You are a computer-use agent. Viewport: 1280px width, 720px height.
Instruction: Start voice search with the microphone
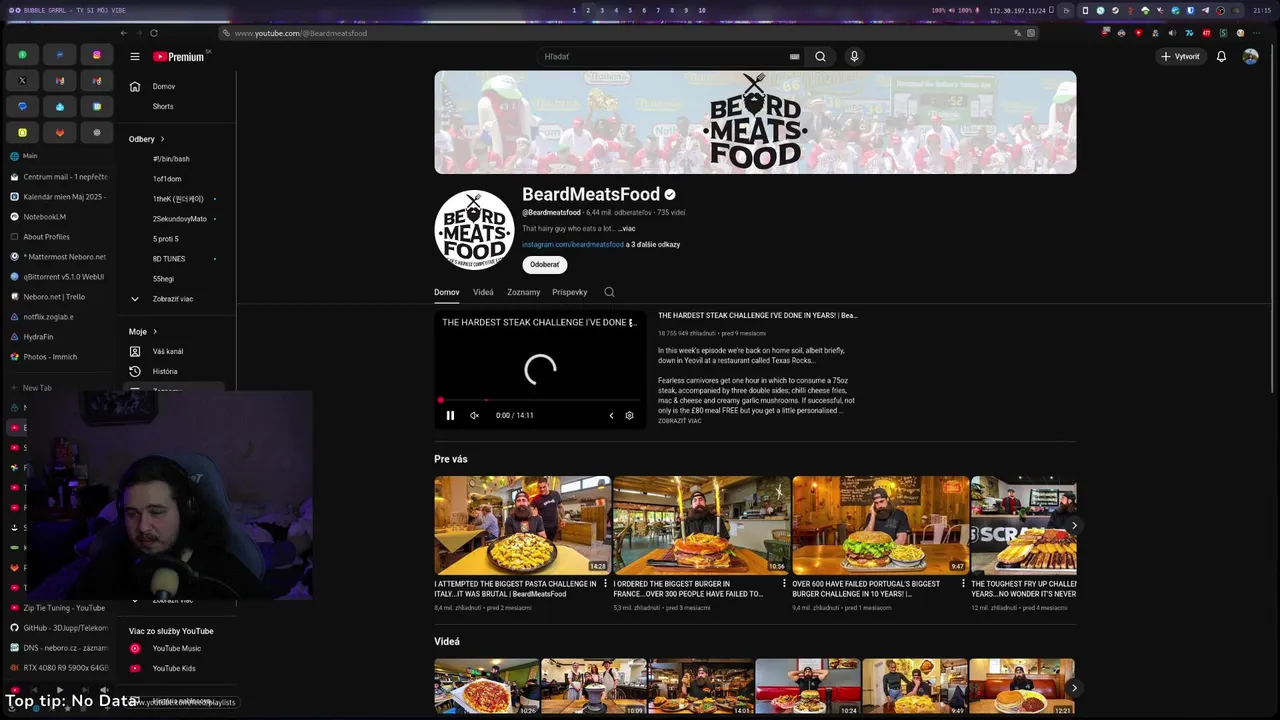pos(854,57)
